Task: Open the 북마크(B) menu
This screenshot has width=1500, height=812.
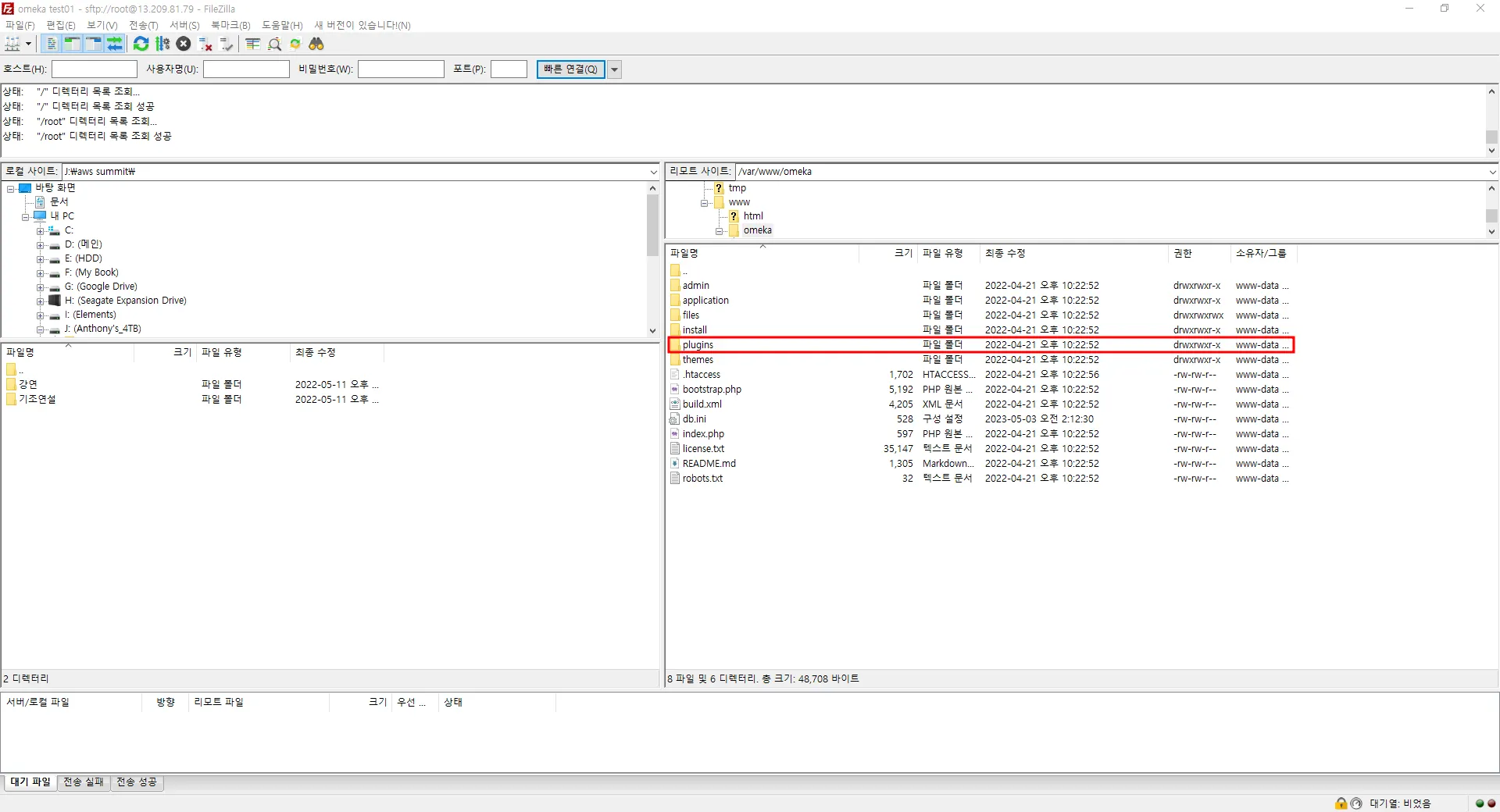Action: click(x=230, y=25)
